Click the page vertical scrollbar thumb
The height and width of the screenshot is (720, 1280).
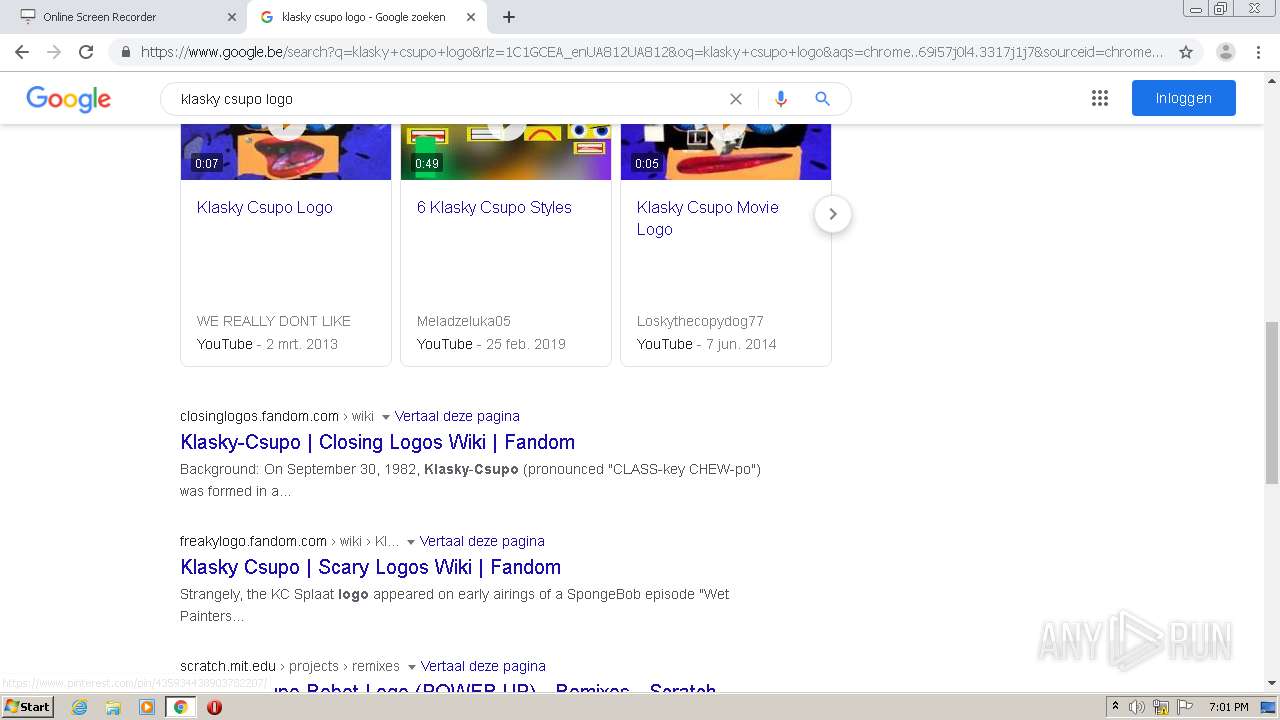coord(1272,402)
